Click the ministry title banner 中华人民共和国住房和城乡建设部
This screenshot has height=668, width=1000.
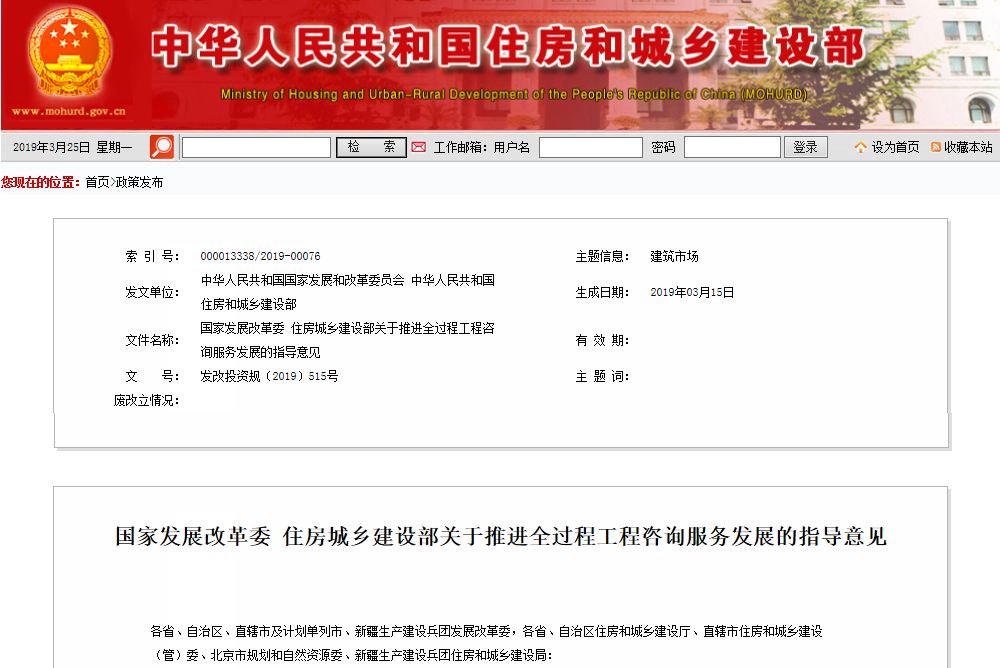(508, 46)
